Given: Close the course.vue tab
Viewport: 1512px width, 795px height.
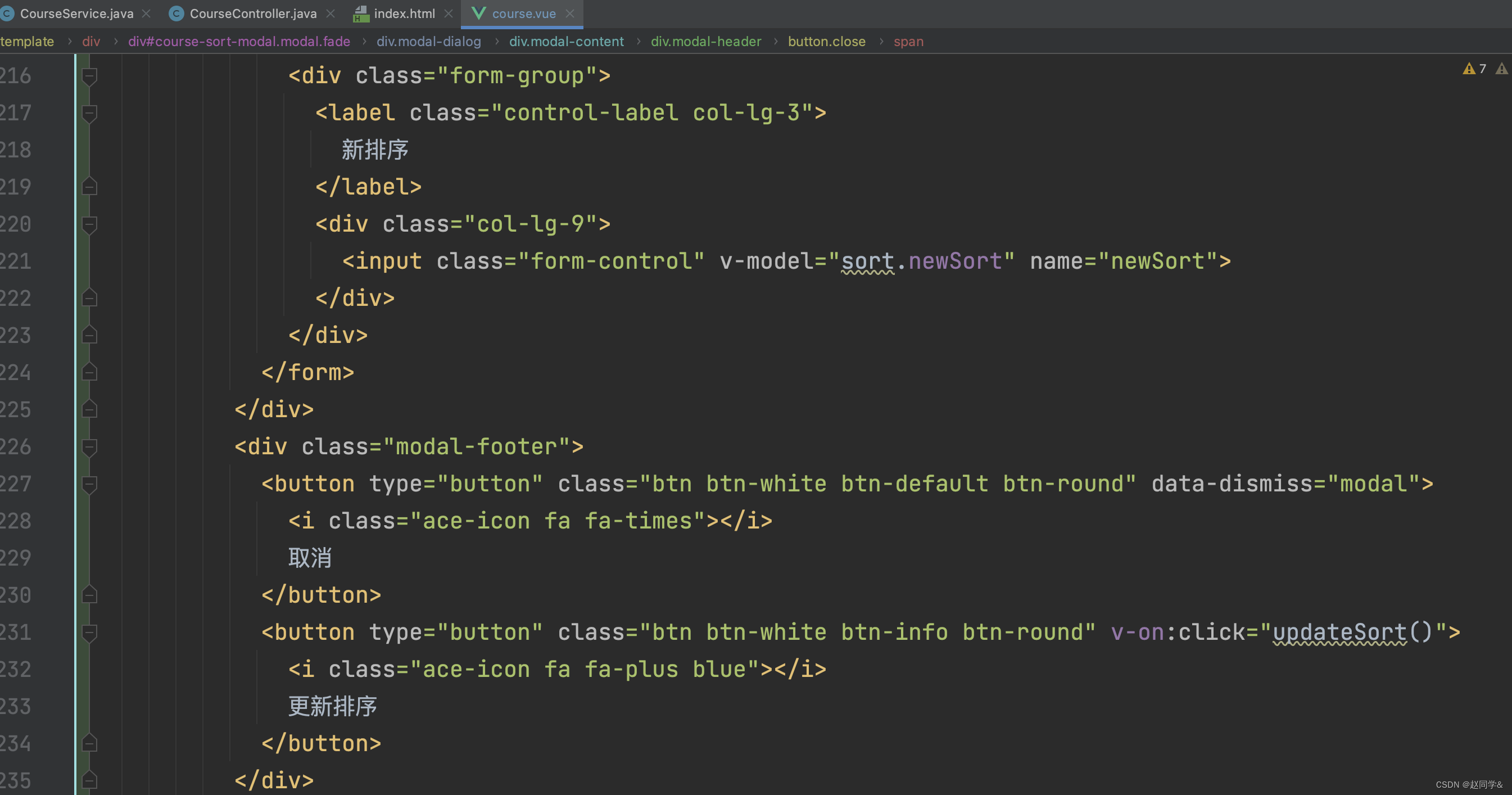Looking at the screenshot, I should click(569, 13).
